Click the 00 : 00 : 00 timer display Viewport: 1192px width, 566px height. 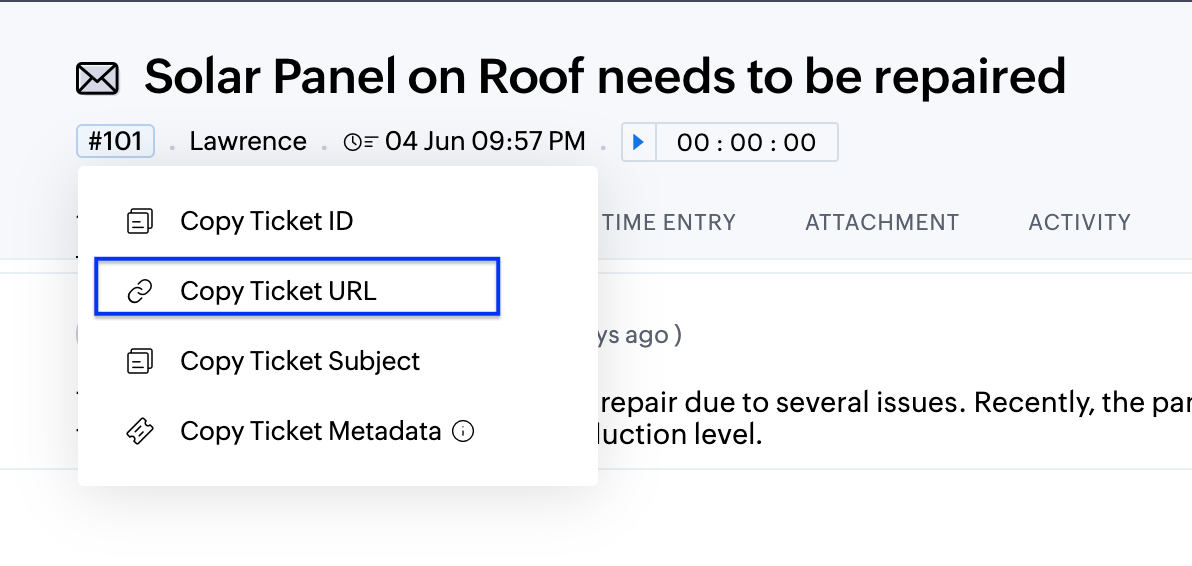point(746,143)
